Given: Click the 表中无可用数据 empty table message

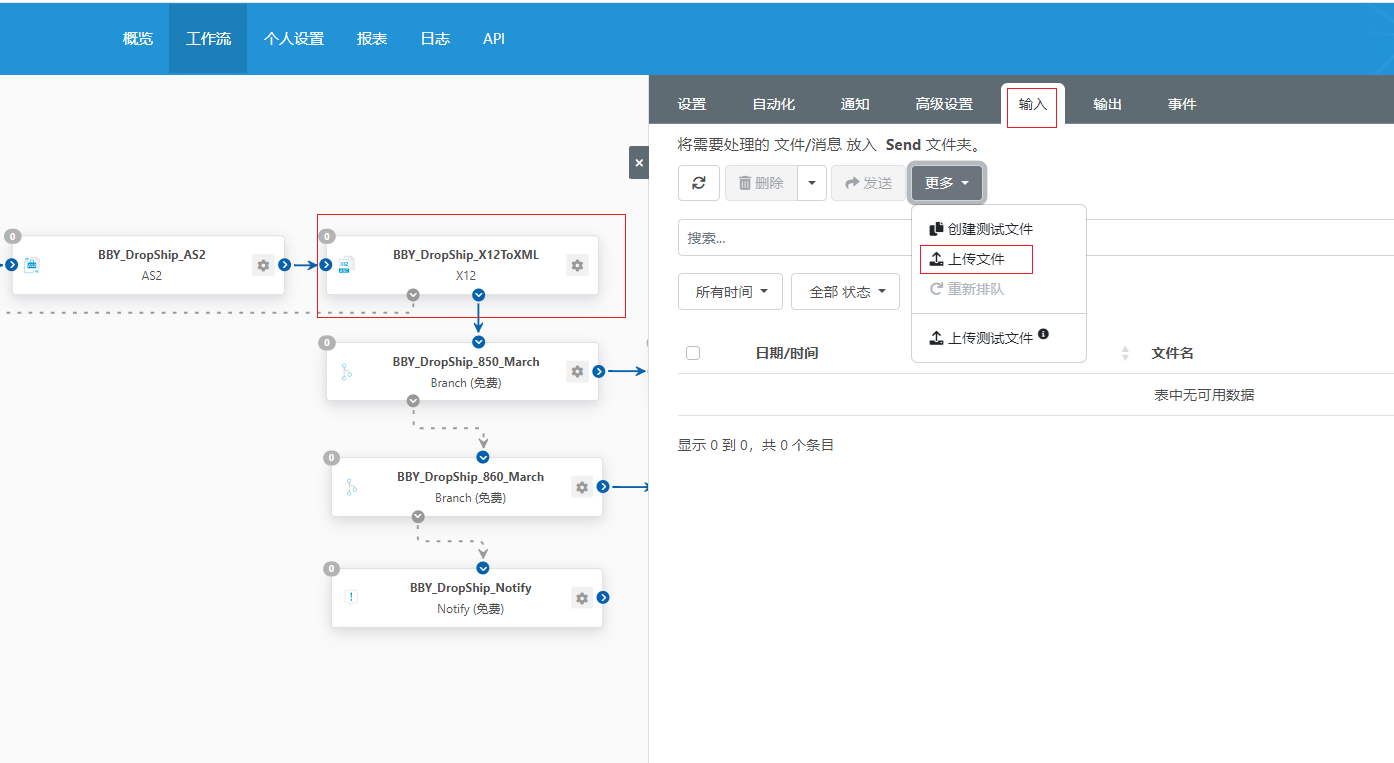Looking at the screenshot, I should (x=1204, y=395).
